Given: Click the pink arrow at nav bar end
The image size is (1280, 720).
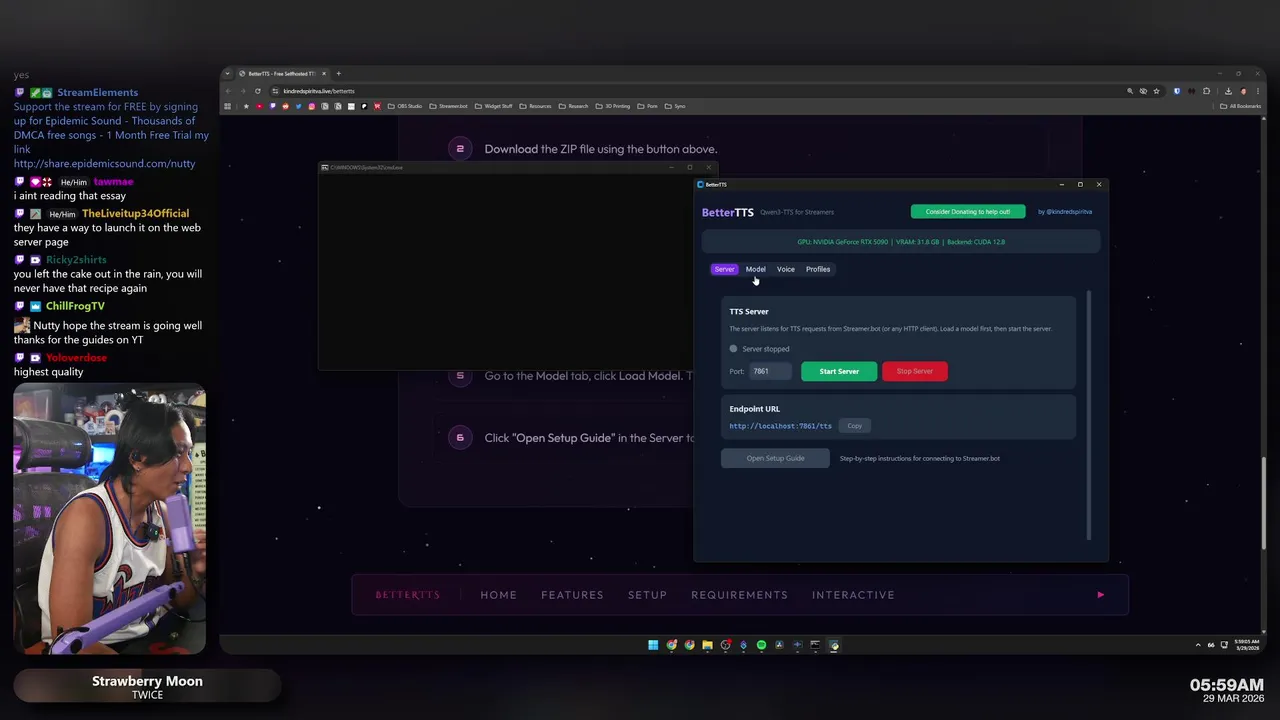Looking at the screenshot, I should pos(1100,595).
